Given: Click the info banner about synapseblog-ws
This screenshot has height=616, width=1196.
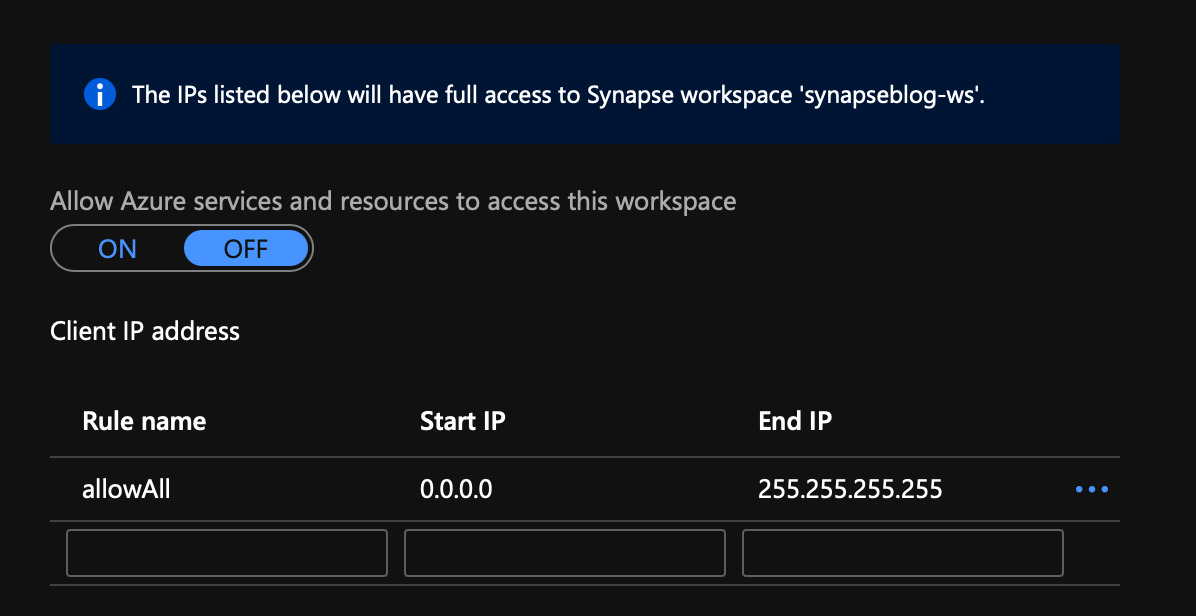Looking at the screenshot, I should click(x=585, y=94).
